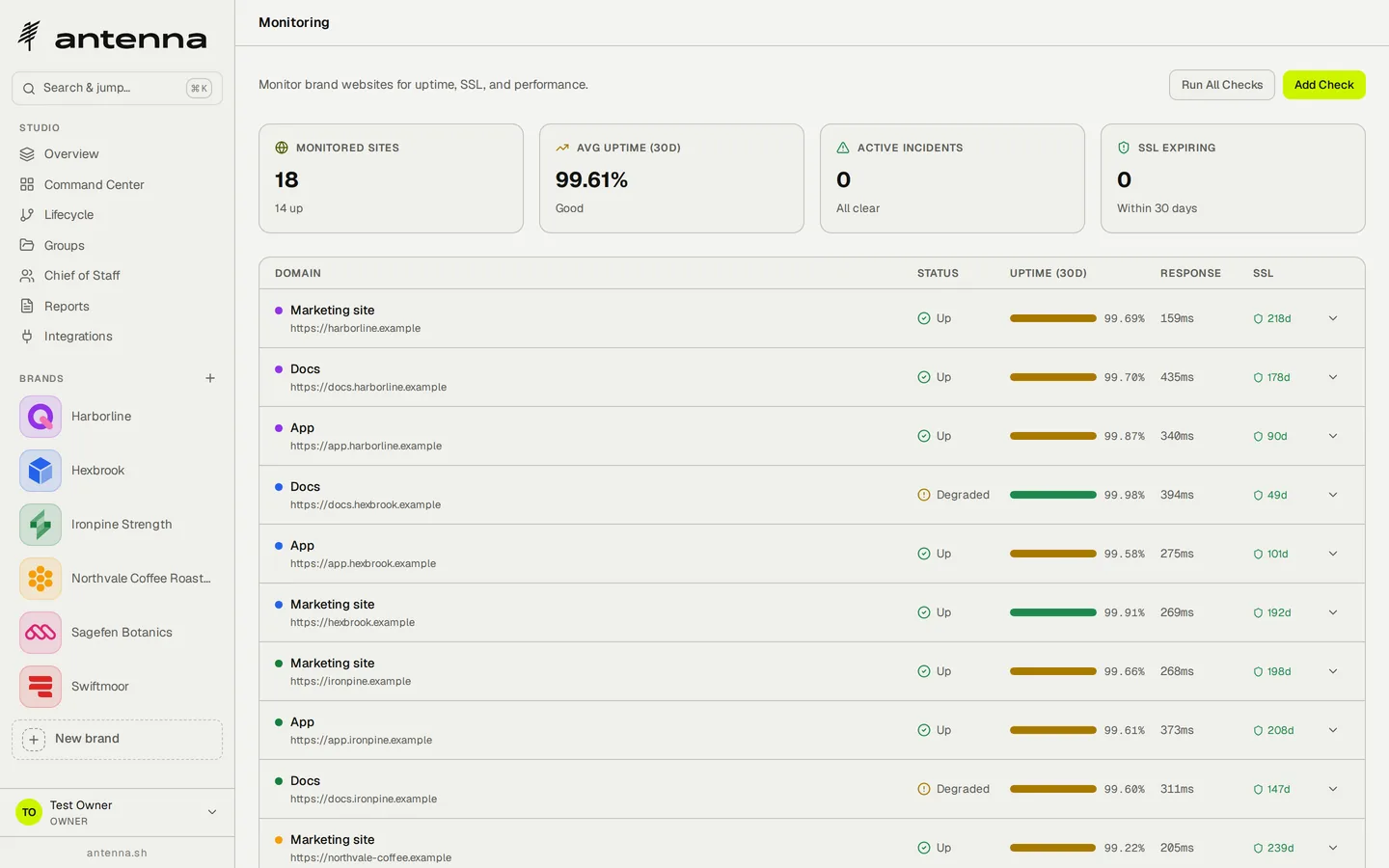The height and width of the screenshot is (868, 1389).
Task: Open the Integrations page
Action: (117, 337)
